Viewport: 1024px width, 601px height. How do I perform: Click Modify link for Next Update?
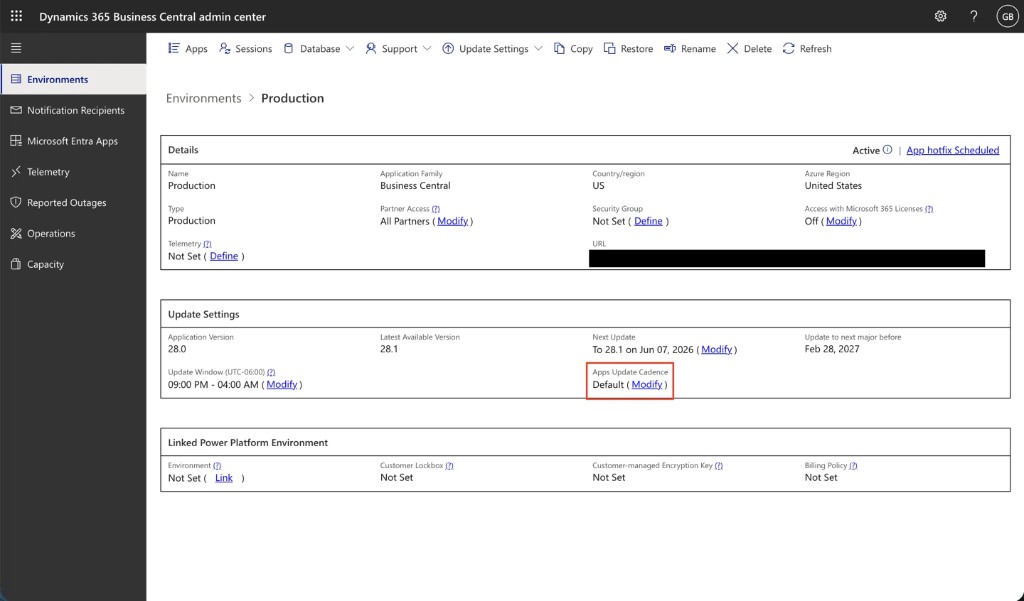pyautogui.click(x=716, y=349)
